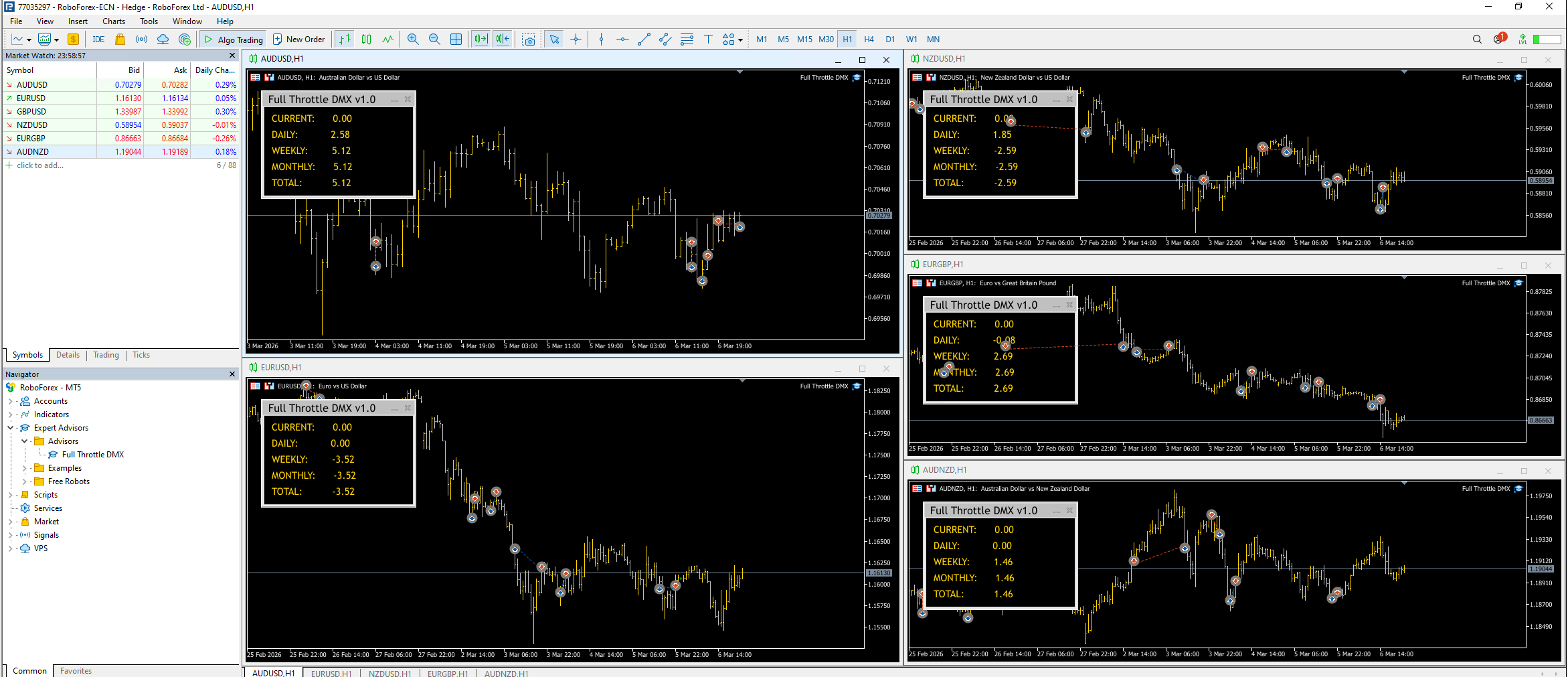Viewport: 1568px width, 677px height.
Task: Open the search magnifier icon
Action: pos(1477,40)
